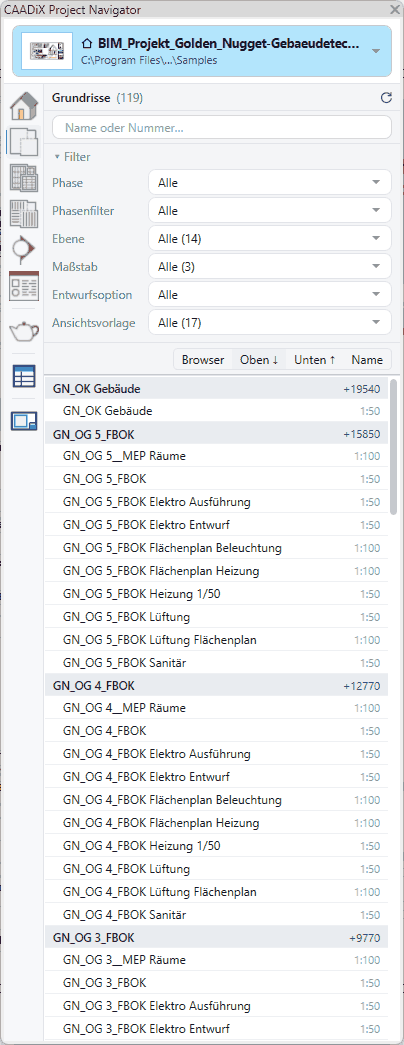Refresh the Grundrisse list
Screen dimensions: 404x1045
pyautogui.click(x=385, y=98)
